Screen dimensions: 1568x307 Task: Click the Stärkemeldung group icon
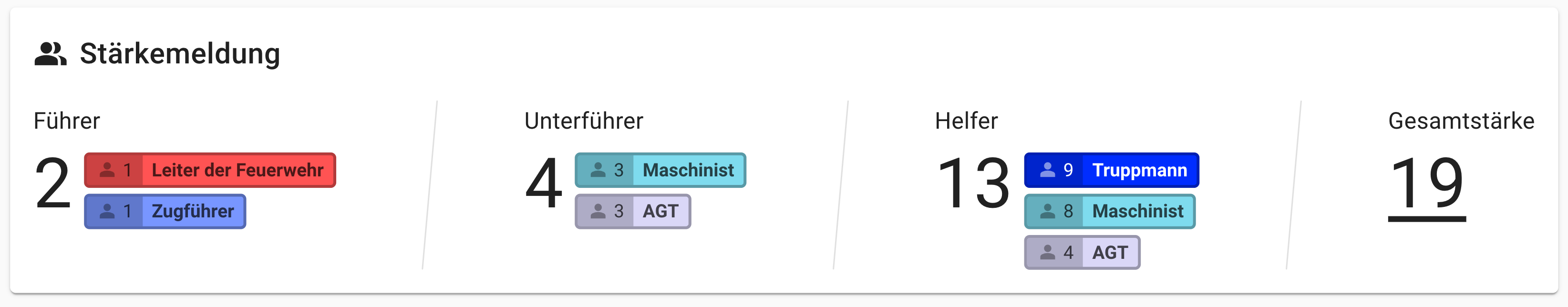click(x=50, y=54)
